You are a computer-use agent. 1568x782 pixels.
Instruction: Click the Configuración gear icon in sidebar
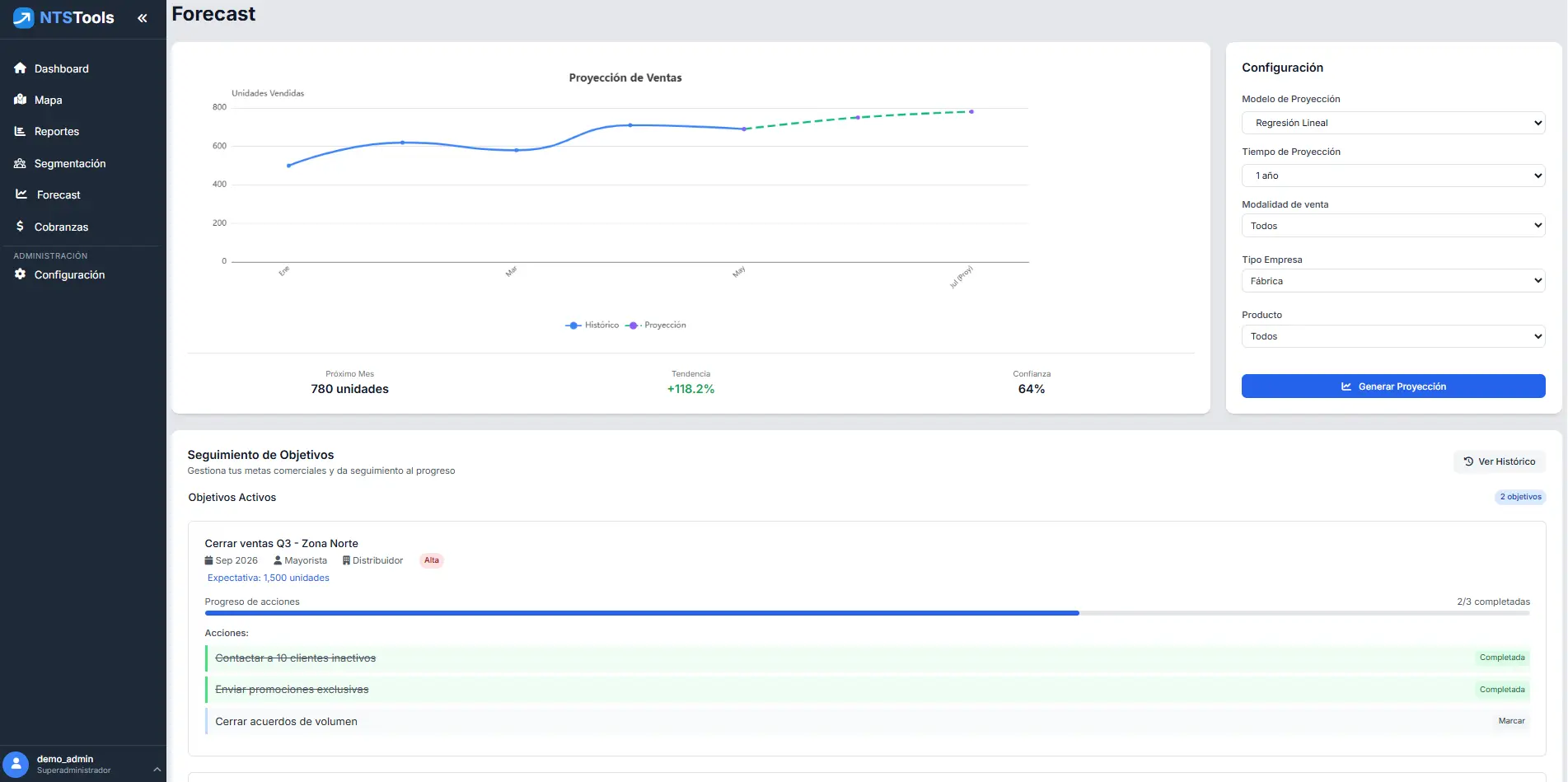coord(21,274)
